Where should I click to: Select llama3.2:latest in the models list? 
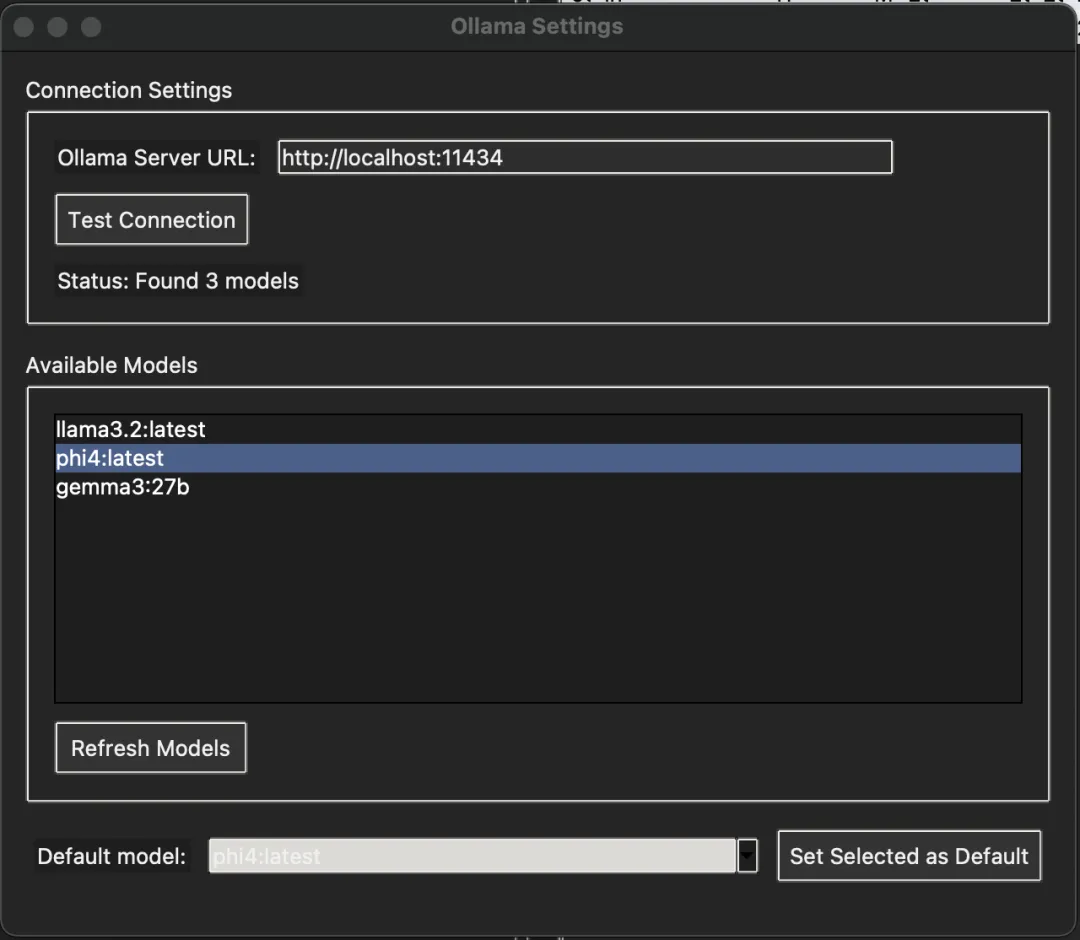131,430
